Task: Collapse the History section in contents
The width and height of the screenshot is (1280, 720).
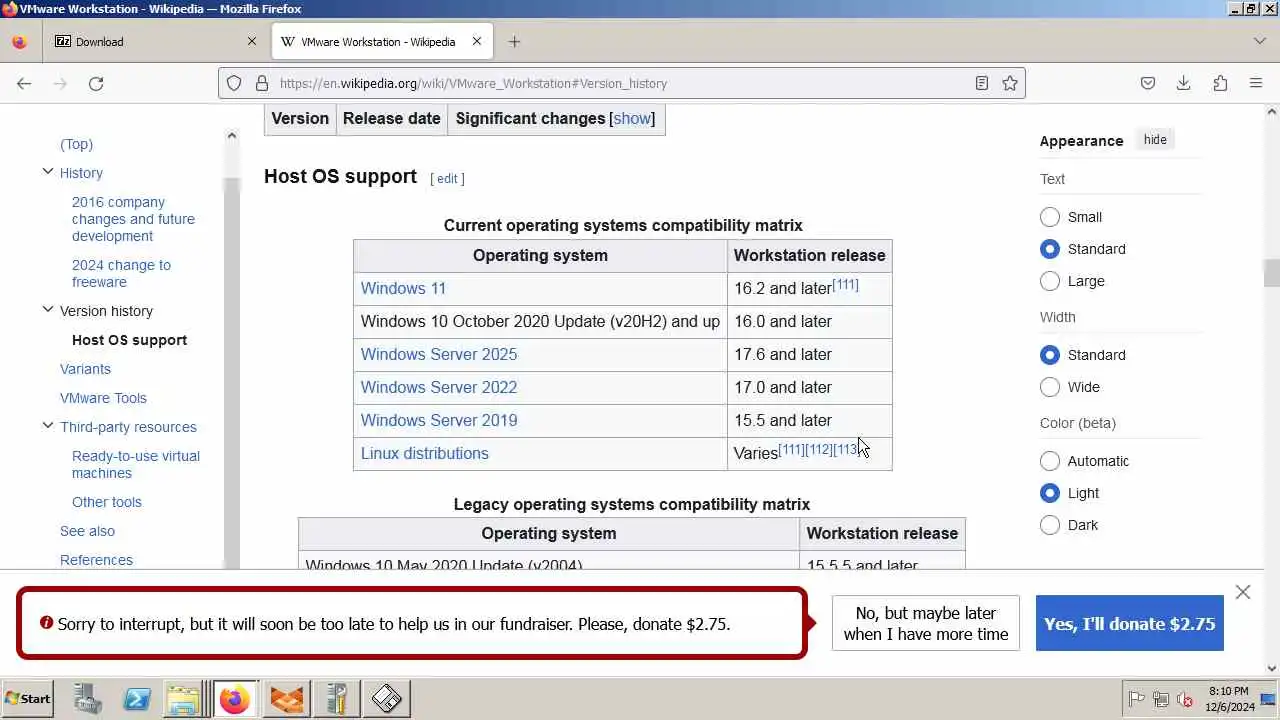Action: click(47, 172)
